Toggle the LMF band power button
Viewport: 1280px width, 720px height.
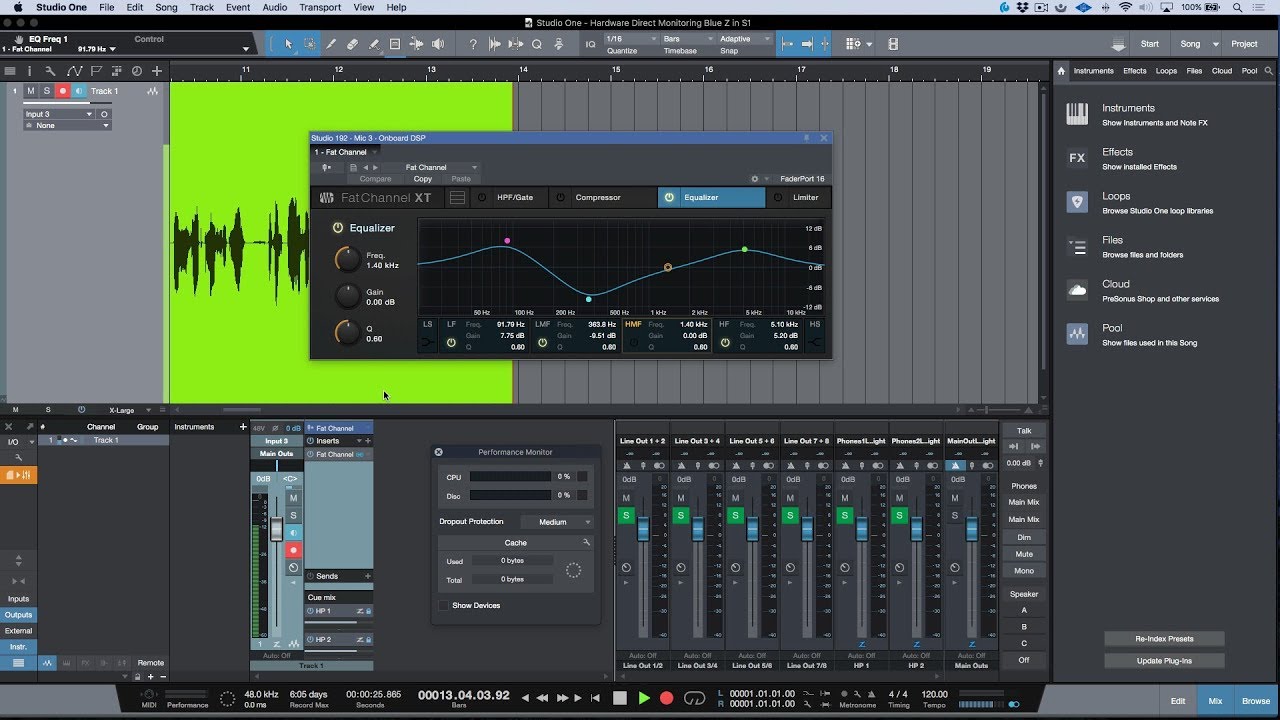coord(543,342)
